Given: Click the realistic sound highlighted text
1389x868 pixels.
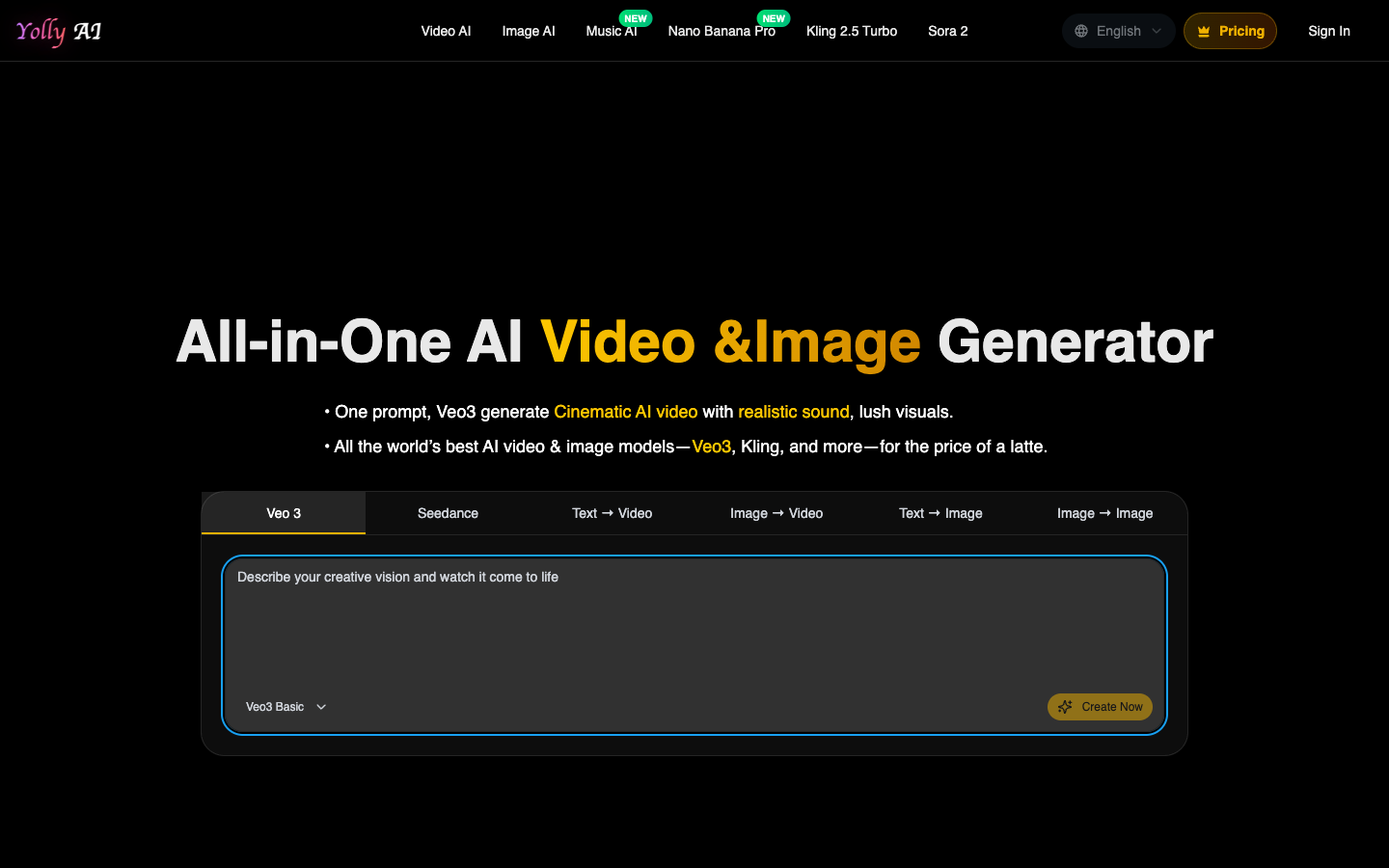Looking at the screenshot, I should coord(794,412).
